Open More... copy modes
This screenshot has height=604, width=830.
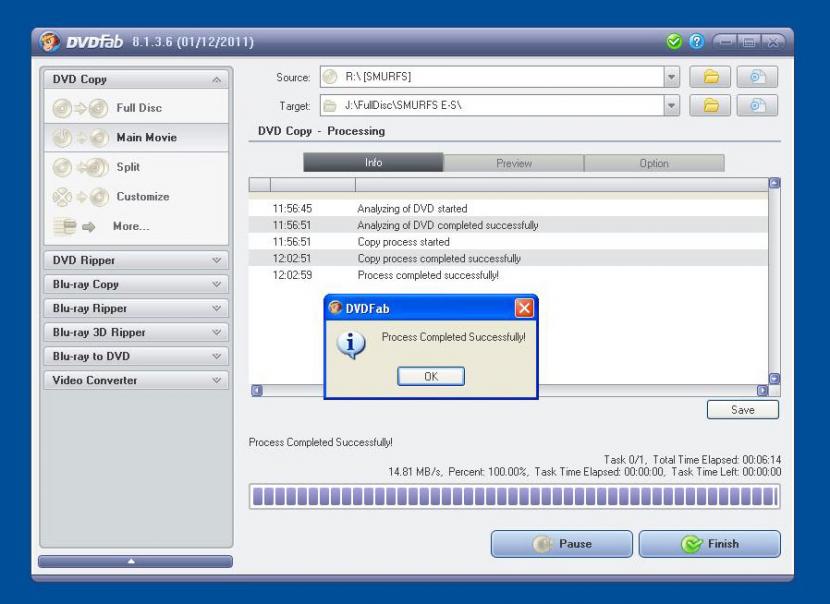pos(131,227)
